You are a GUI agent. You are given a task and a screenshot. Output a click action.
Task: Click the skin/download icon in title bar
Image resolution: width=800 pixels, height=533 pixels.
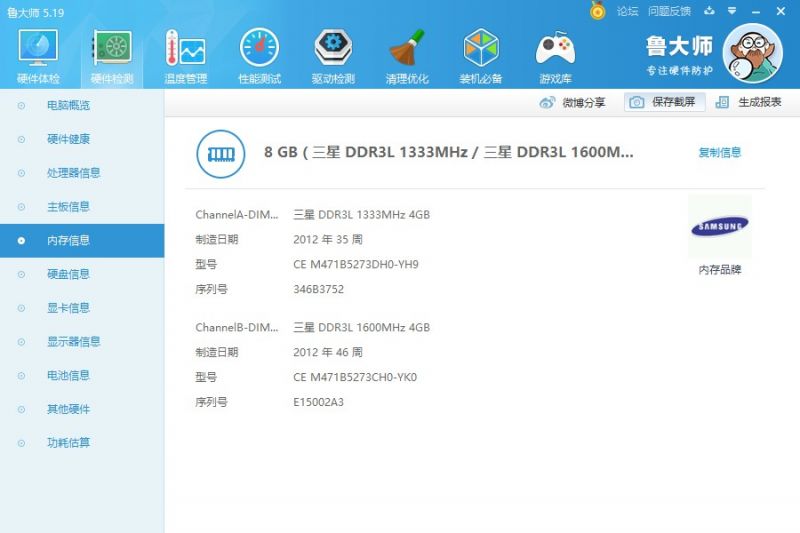[709, 11]
